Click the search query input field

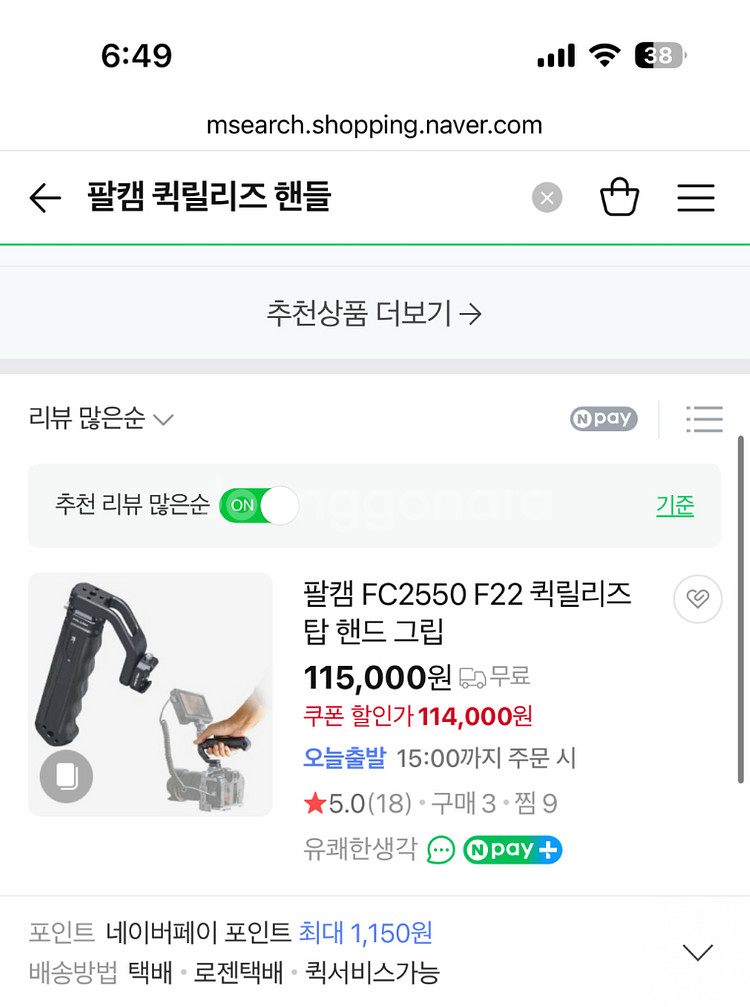(x=300, y=198)
